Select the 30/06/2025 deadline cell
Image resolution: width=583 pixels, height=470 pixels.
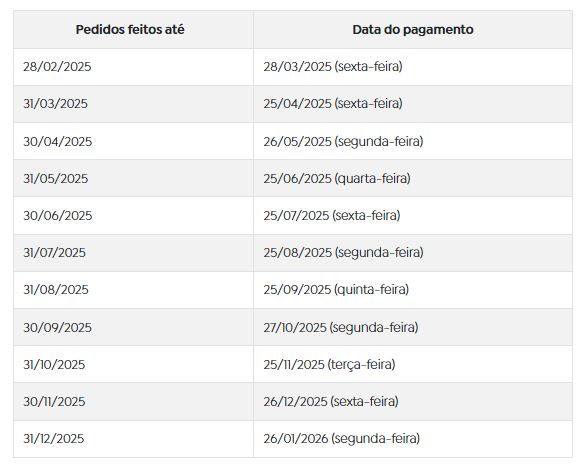133,216
